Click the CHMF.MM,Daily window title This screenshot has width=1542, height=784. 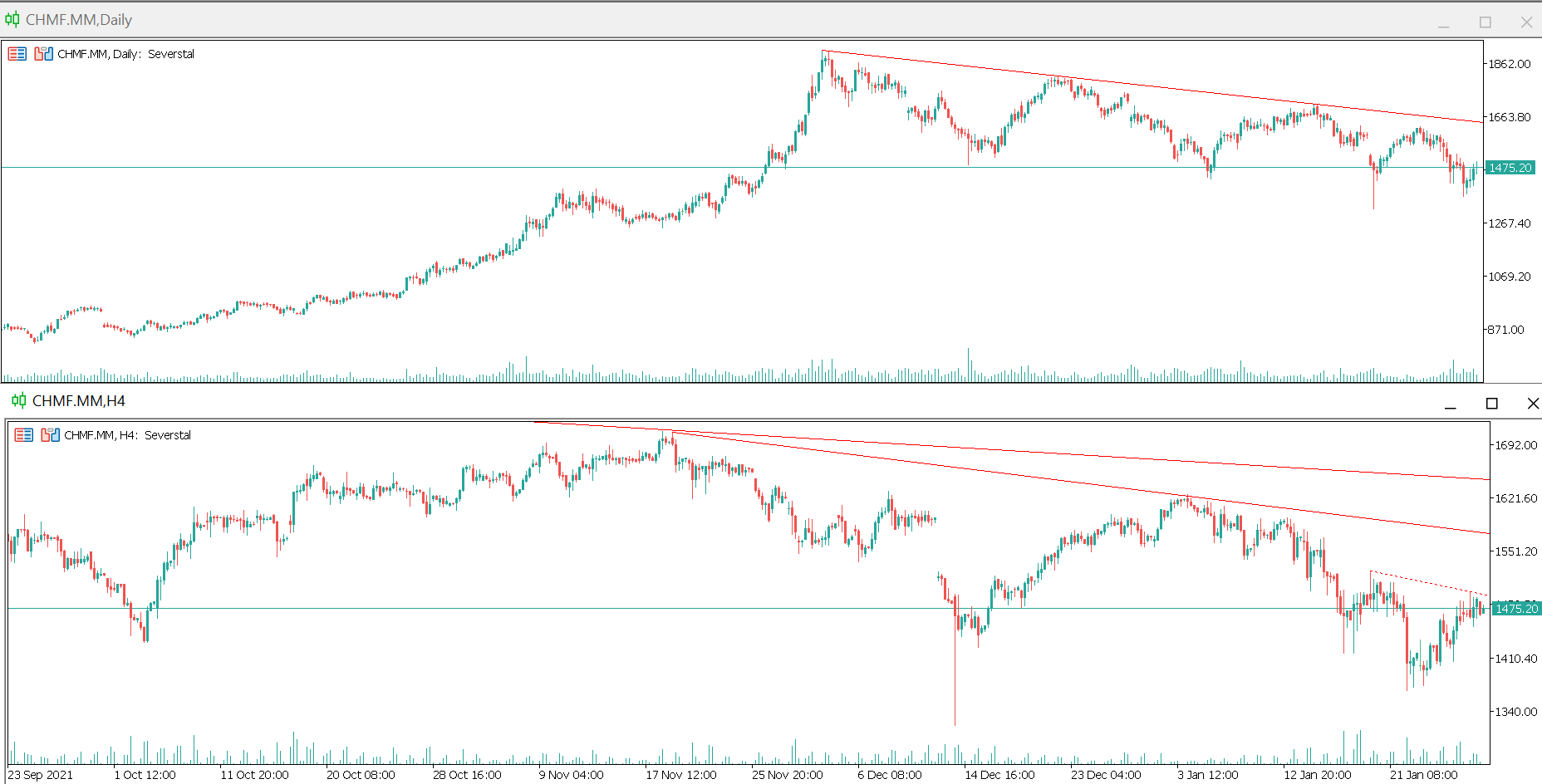[x=79, y=20]
